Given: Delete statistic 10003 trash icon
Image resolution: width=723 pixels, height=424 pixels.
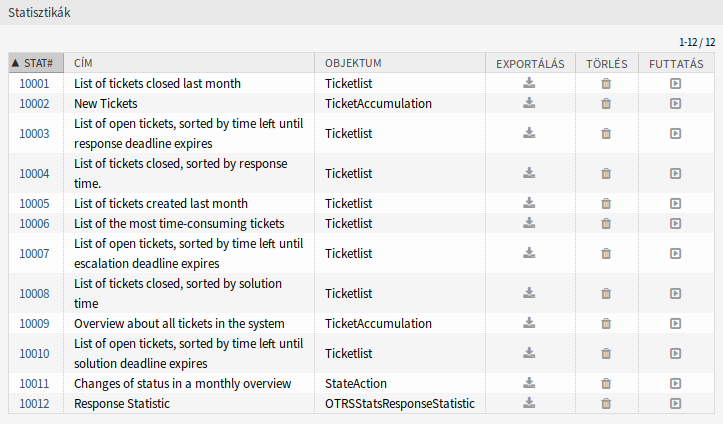Looking at the screenshot, I should (x=606, y=134).
